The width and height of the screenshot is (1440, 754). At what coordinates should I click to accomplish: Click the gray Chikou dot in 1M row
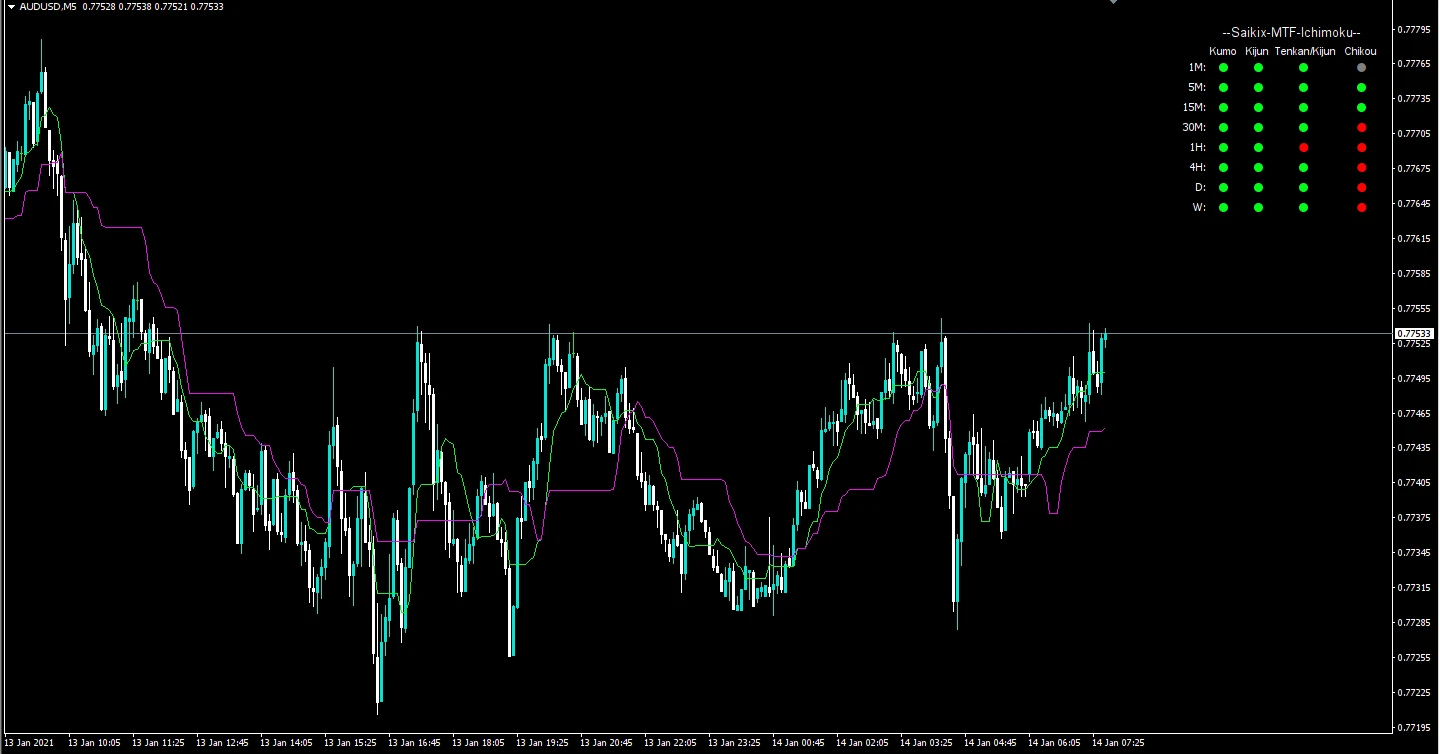(1361, 68)
